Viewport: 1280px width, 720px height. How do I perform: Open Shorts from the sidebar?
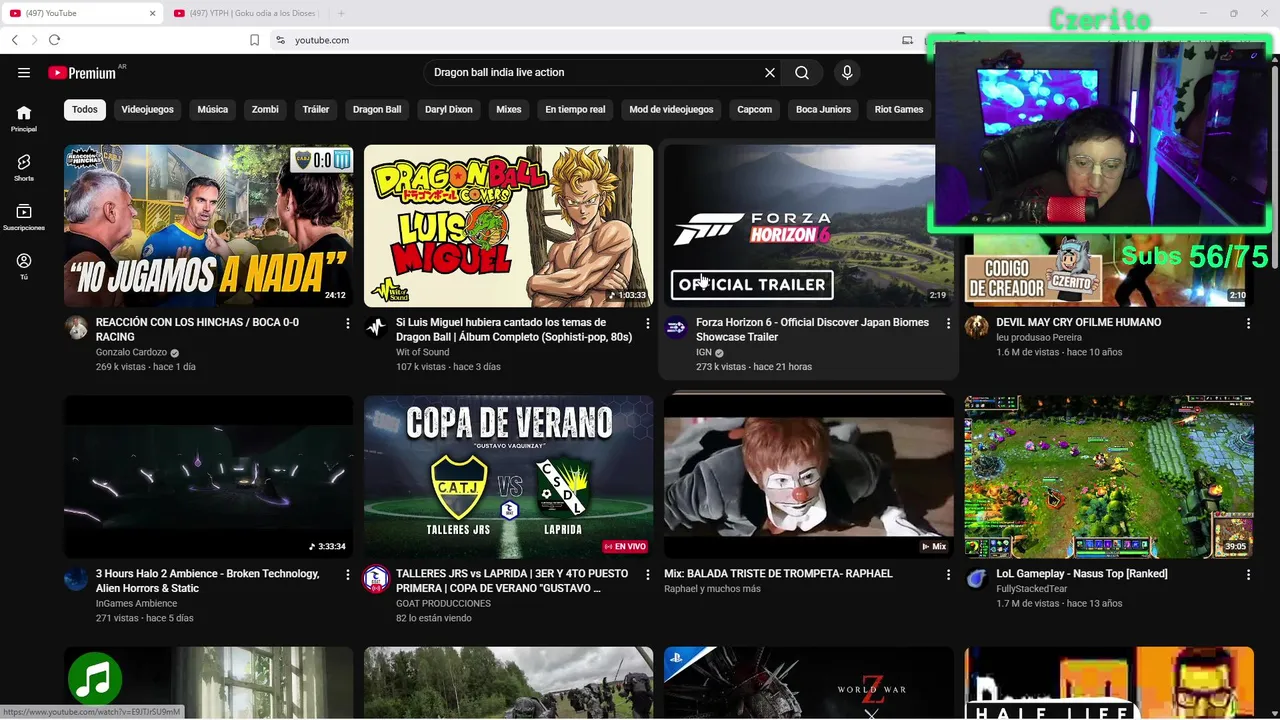[x=24, y=168]
